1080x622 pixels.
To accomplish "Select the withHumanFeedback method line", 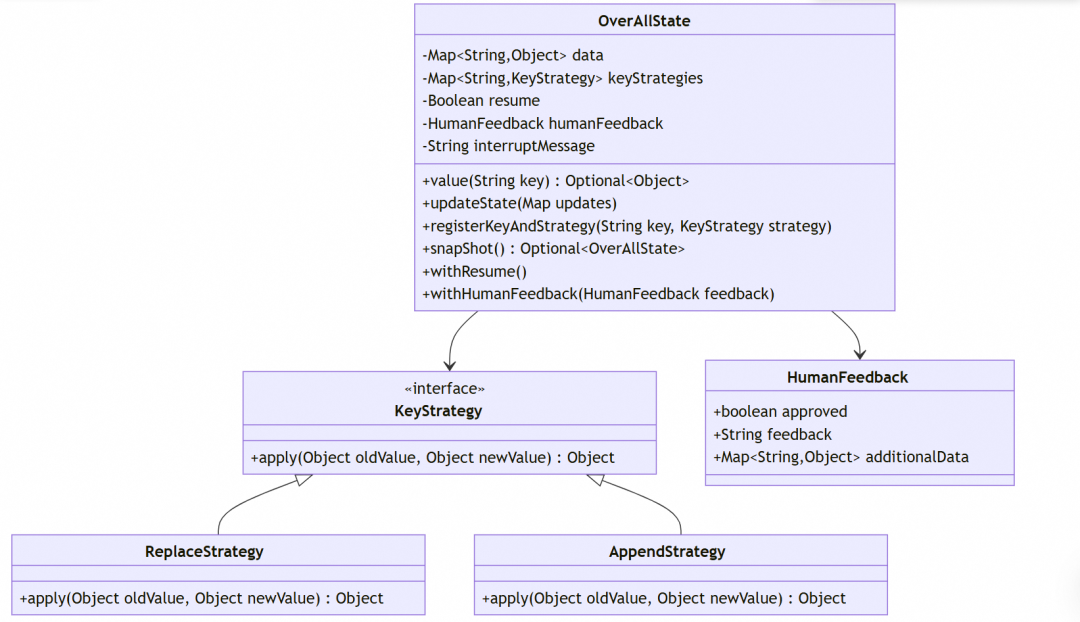I will pyautogui.click(x=598, y=294).
